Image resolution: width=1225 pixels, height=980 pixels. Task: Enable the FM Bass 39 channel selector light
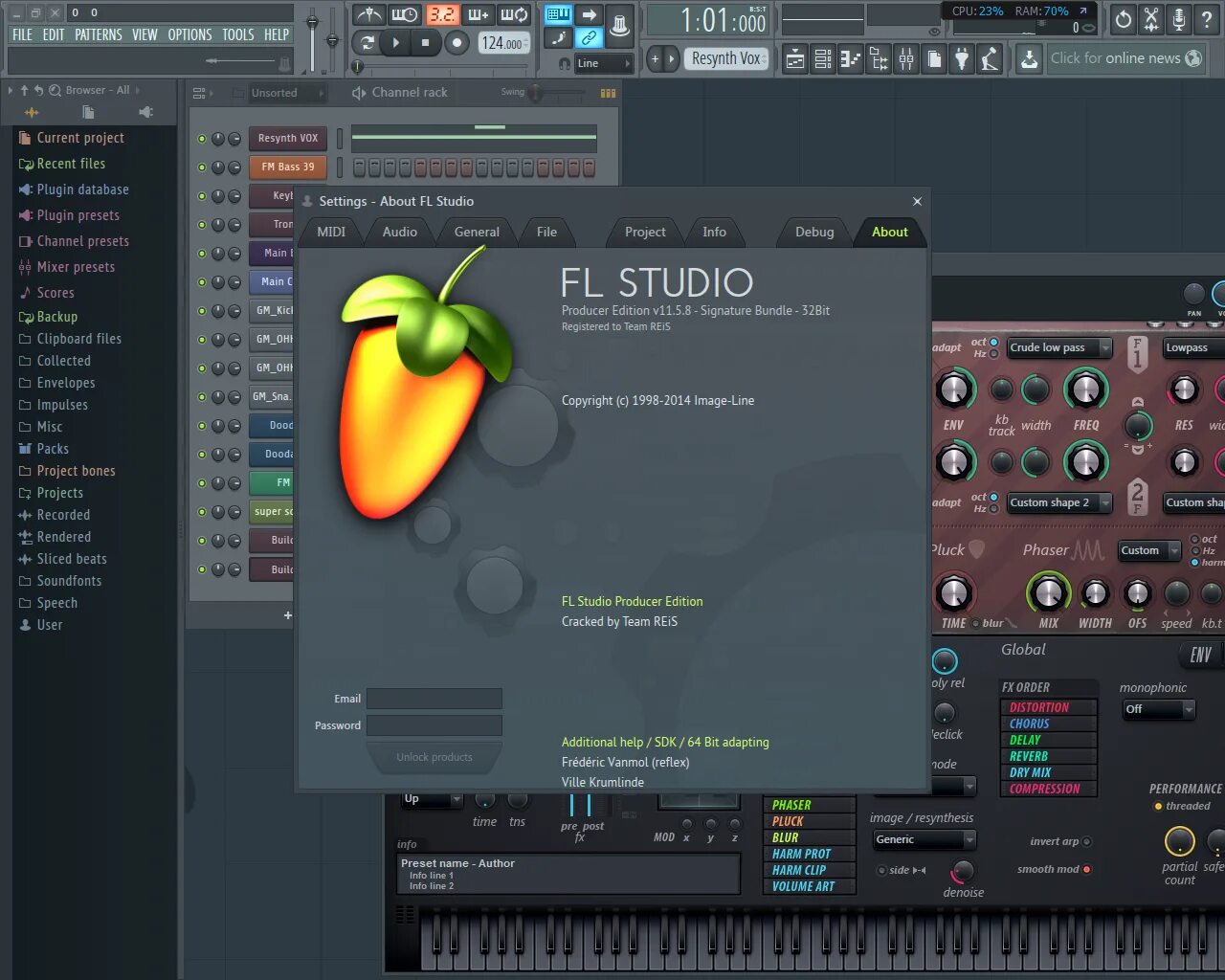[x=202, y=167]
